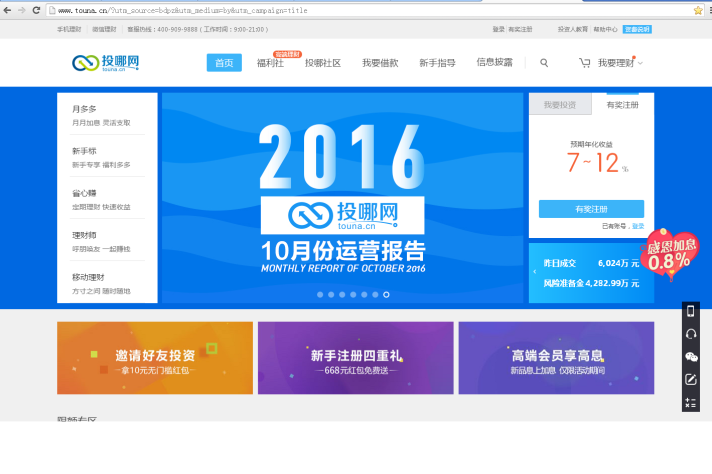The height and width of the screenshot is (474, 712).
Task: Select the first carousel dot
Action: [x=320, y=295]
